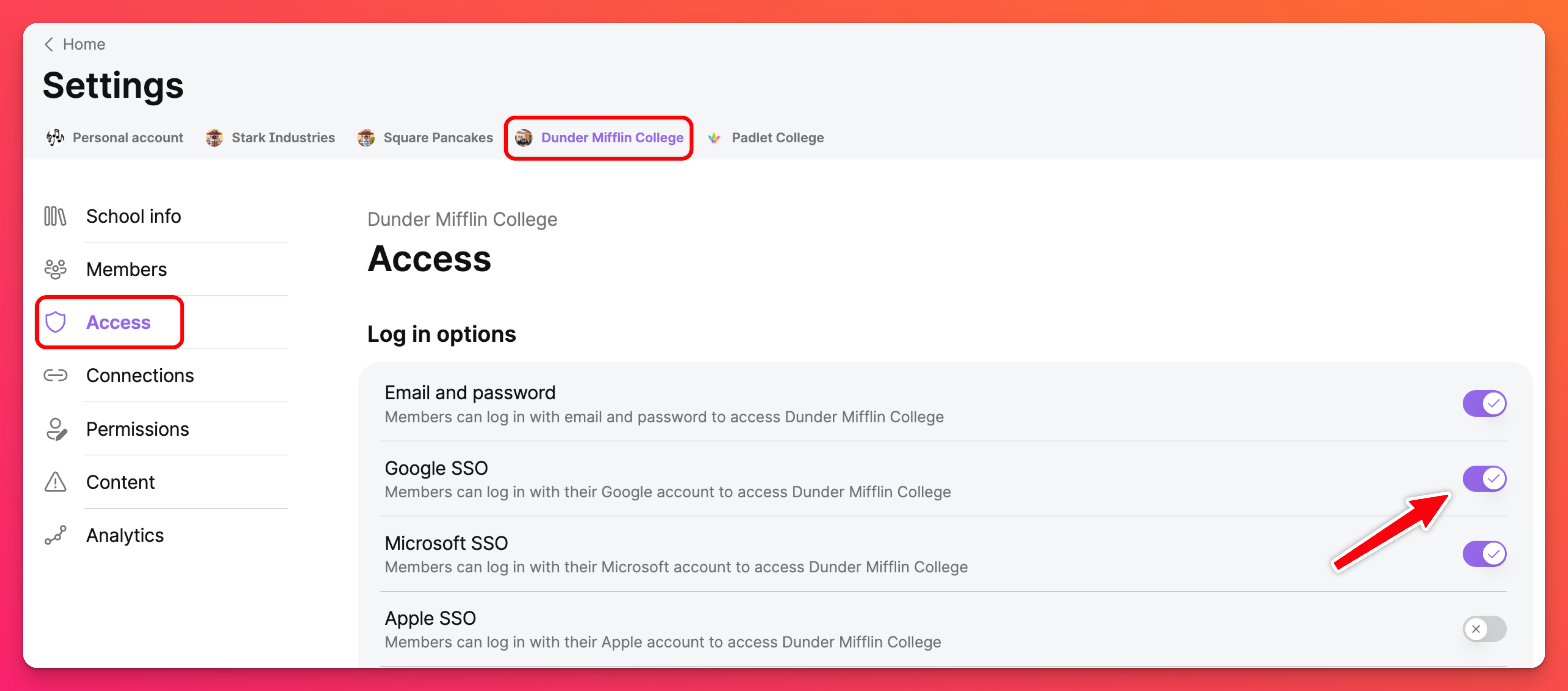
Task: Click the School info books icon
Action: click(55, 216)
